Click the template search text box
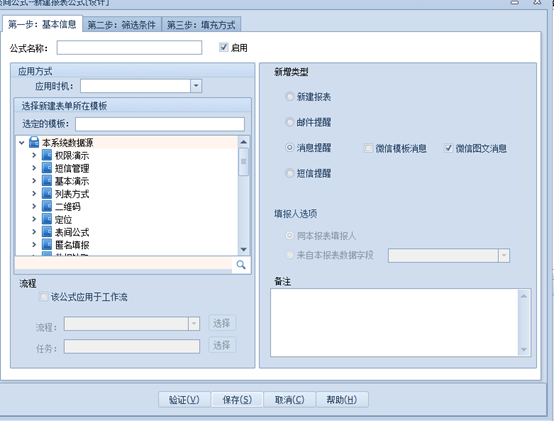This screenshot has height=421, width=554. coord(123,263)
